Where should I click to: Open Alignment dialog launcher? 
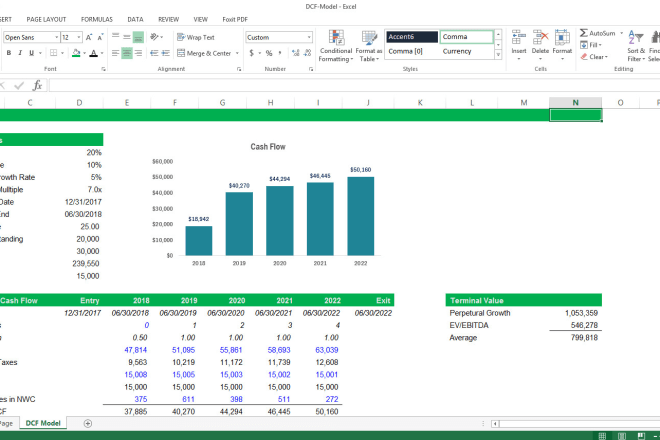(239, 69)
